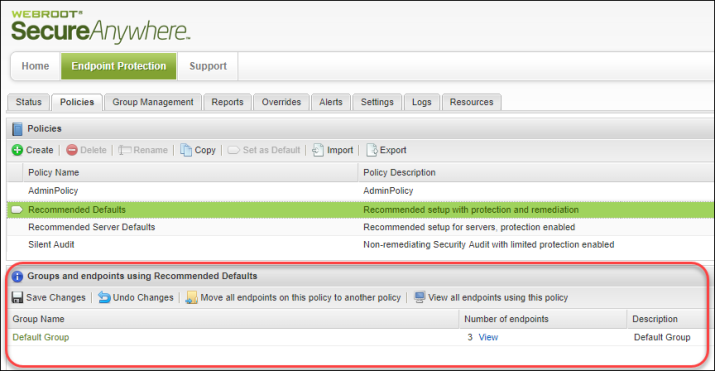This screenshot has width=715, height=371.
Task: Sort by Policy Name column header
Action: (190, 172)
